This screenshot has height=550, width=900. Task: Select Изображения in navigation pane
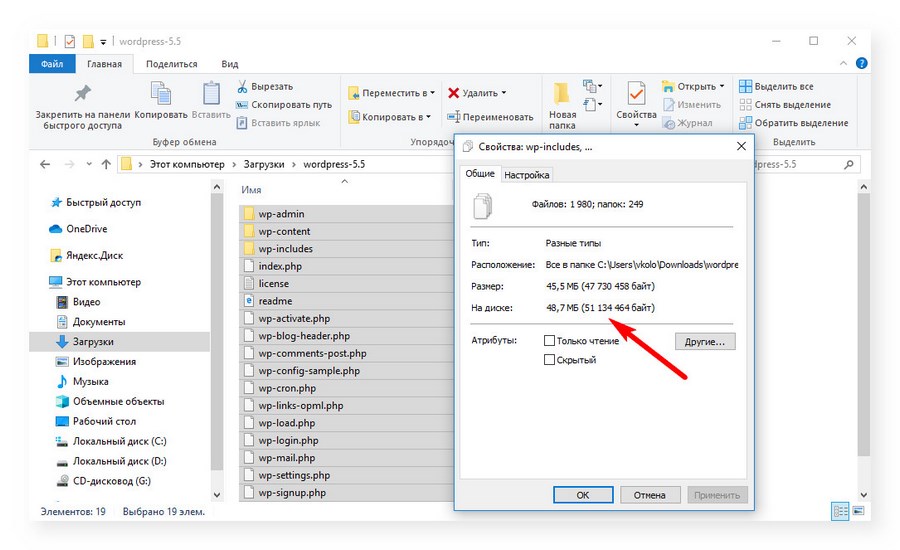click(x=104, y=362)
